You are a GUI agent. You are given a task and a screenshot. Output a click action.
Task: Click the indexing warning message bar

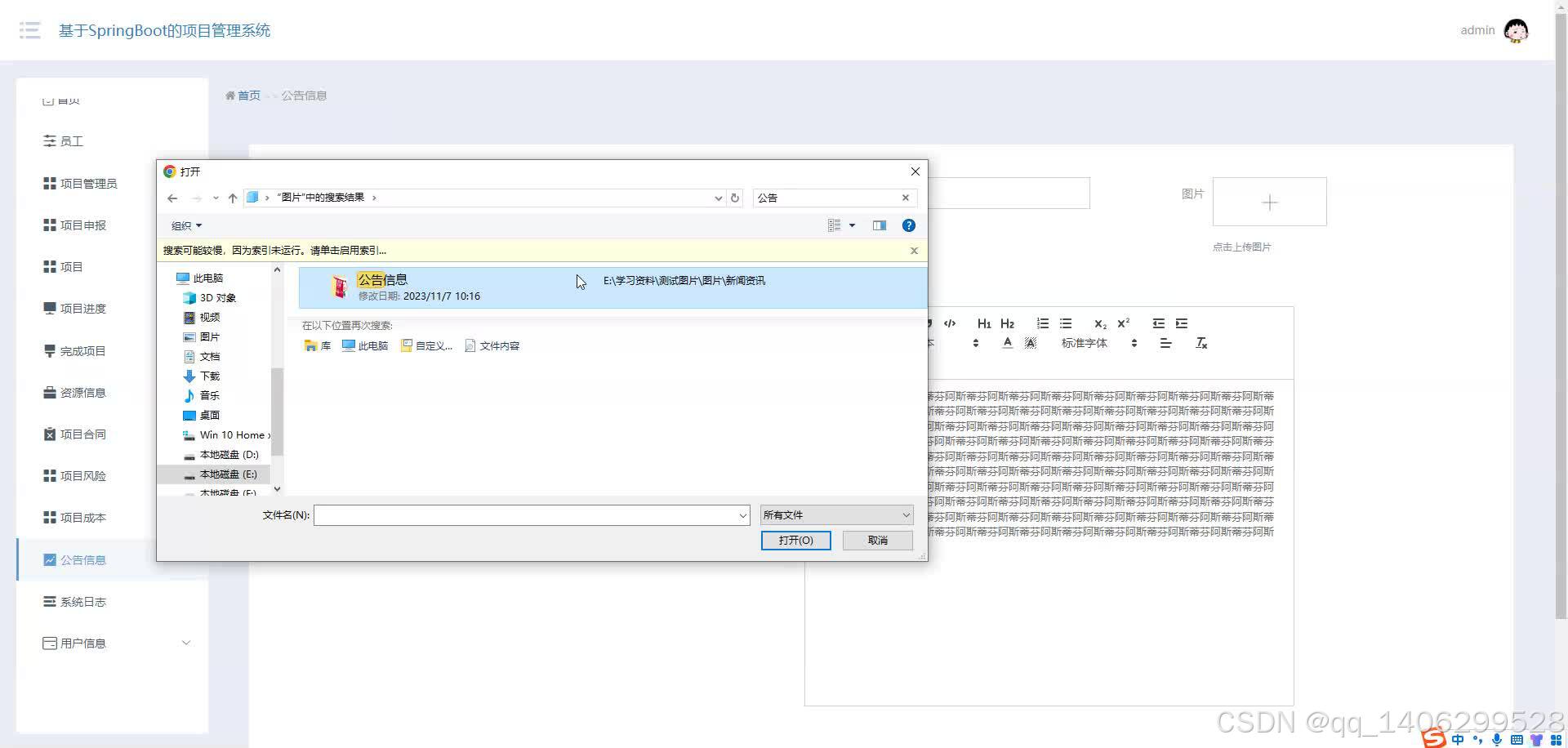coord(542,251)
